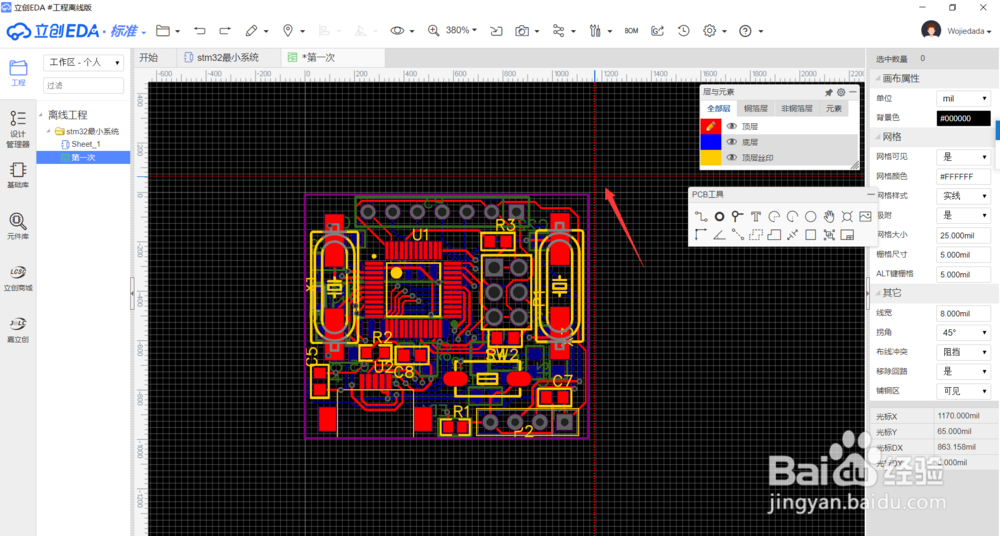Select the hand pan tool

(x=828, y=216)
